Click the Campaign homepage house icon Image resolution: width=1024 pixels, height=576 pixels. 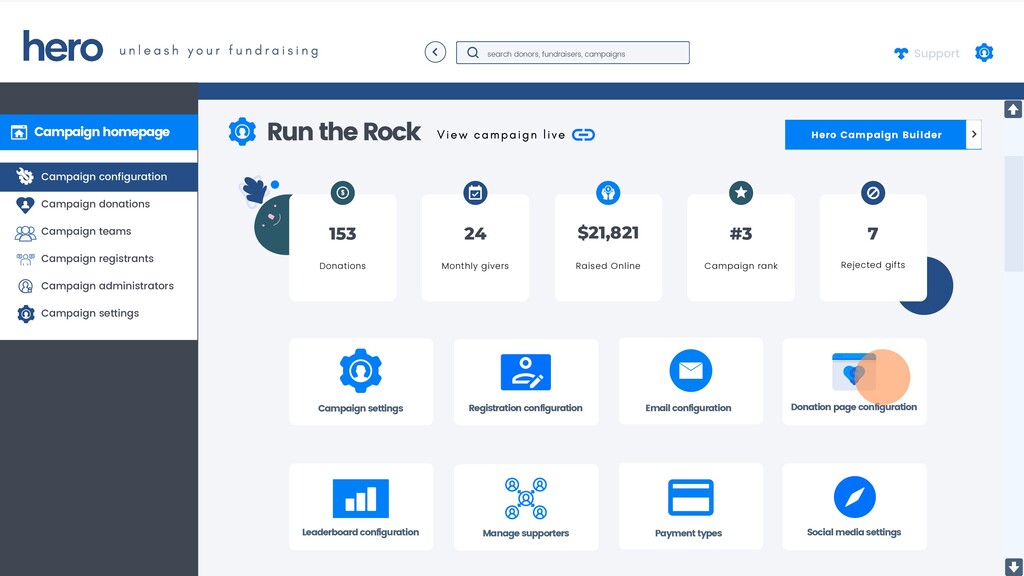(x=19, y=133)
